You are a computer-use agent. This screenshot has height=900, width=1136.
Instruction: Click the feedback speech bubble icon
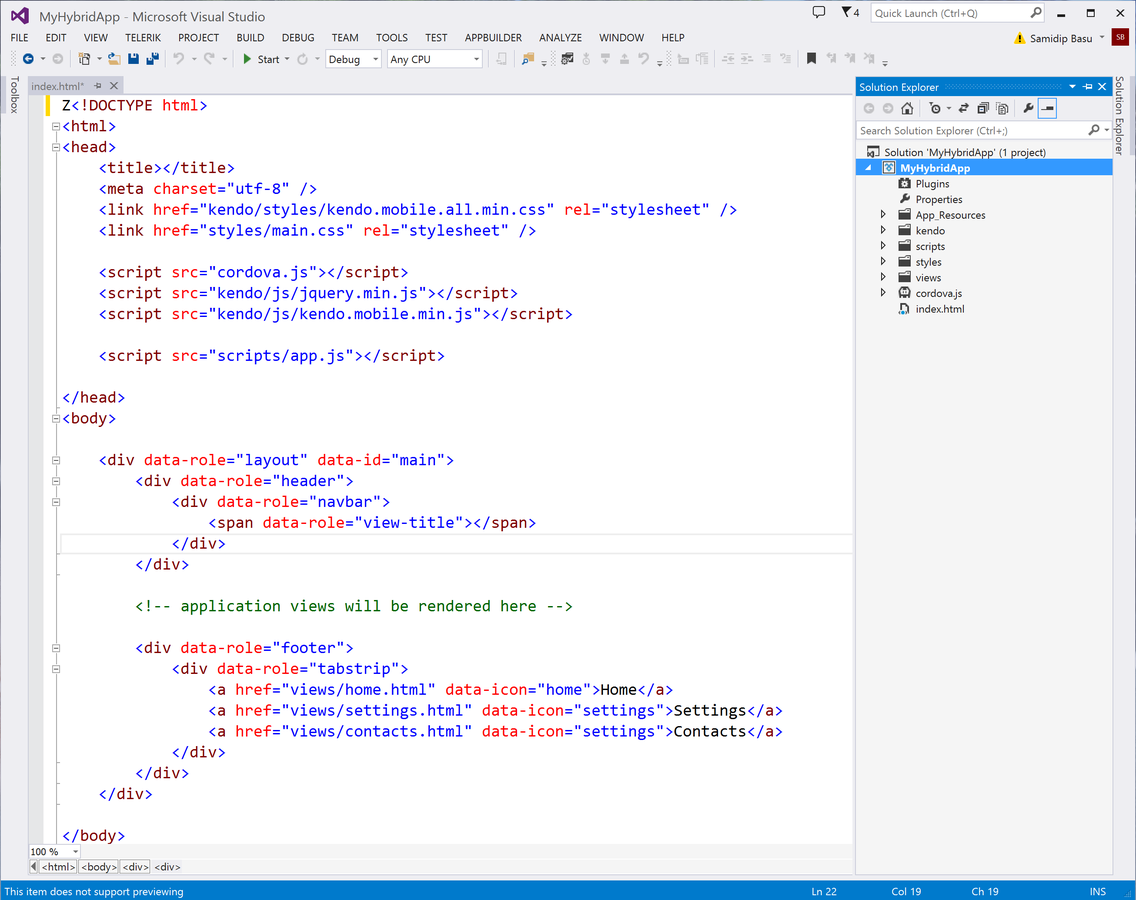click(819, 12)
